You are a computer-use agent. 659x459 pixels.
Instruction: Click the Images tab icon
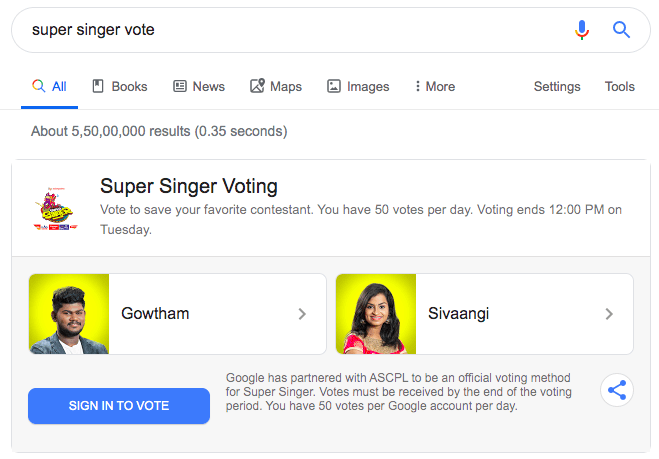pyautogui.click(x=334, y=86)
